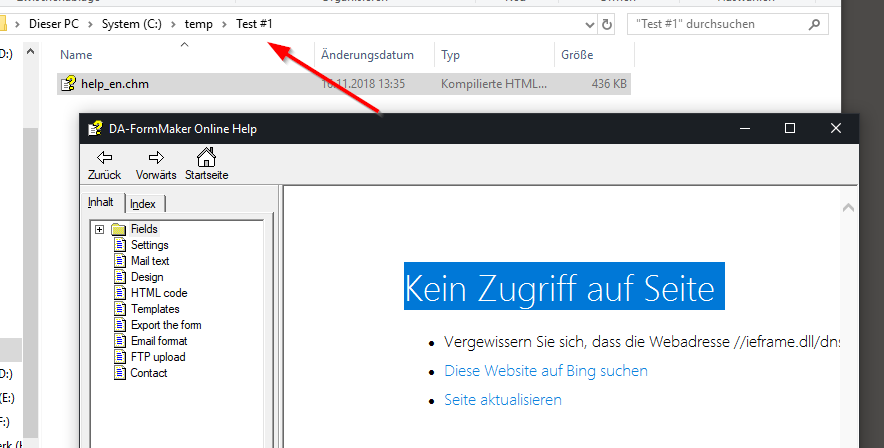Refresh the Explorer address bar
The width and height of the screenshot is (884, 448).
(x=607, y=24)
